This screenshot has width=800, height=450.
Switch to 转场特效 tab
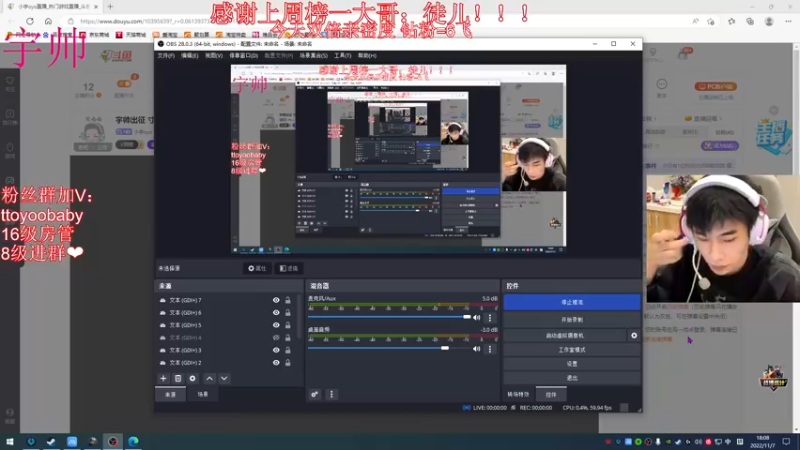(x=518, y=394)
